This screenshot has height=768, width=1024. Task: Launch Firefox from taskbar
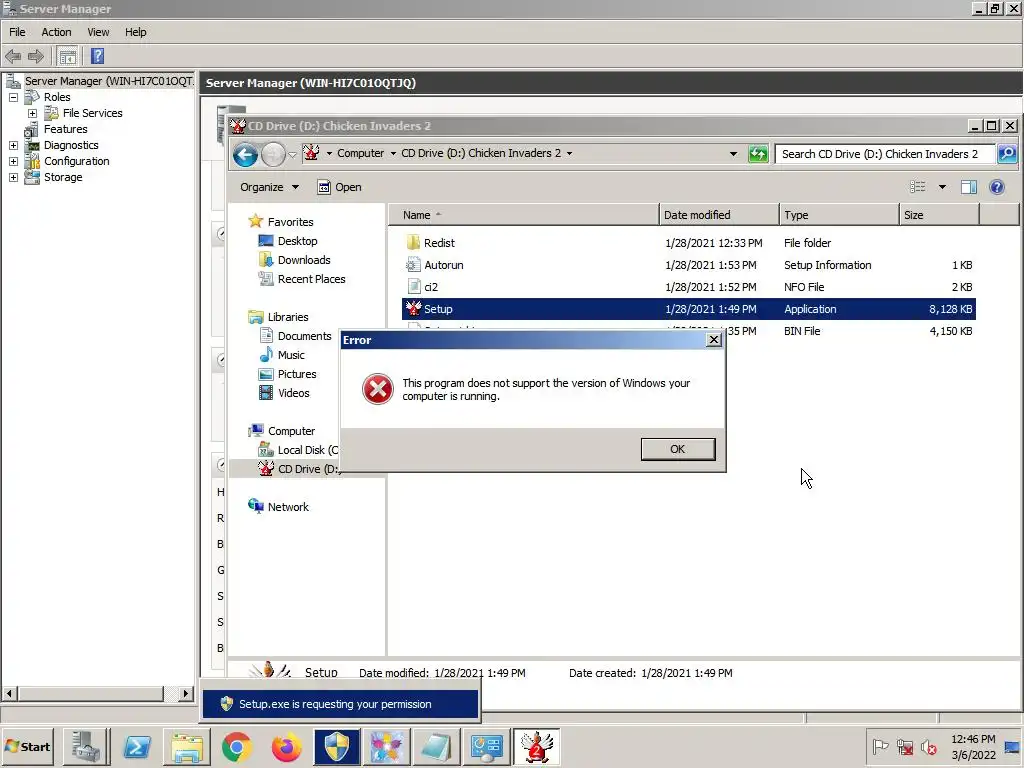coord(286,747)
